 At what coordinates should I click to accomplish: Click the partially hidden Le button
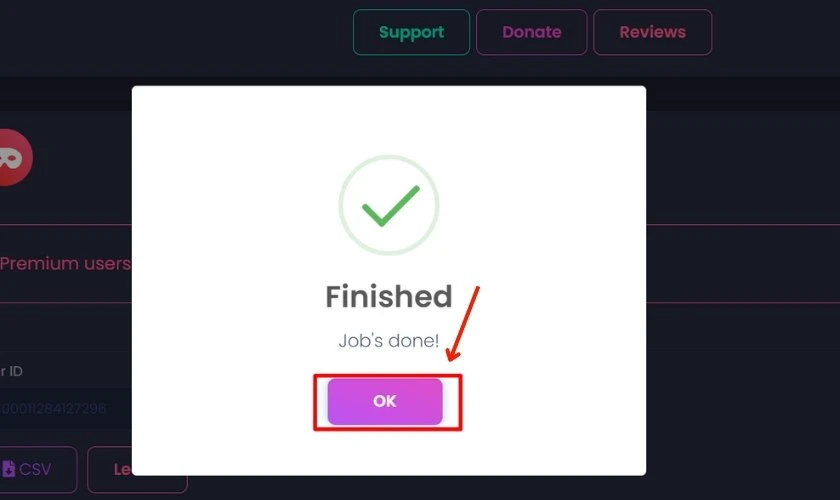pos(122,469)
